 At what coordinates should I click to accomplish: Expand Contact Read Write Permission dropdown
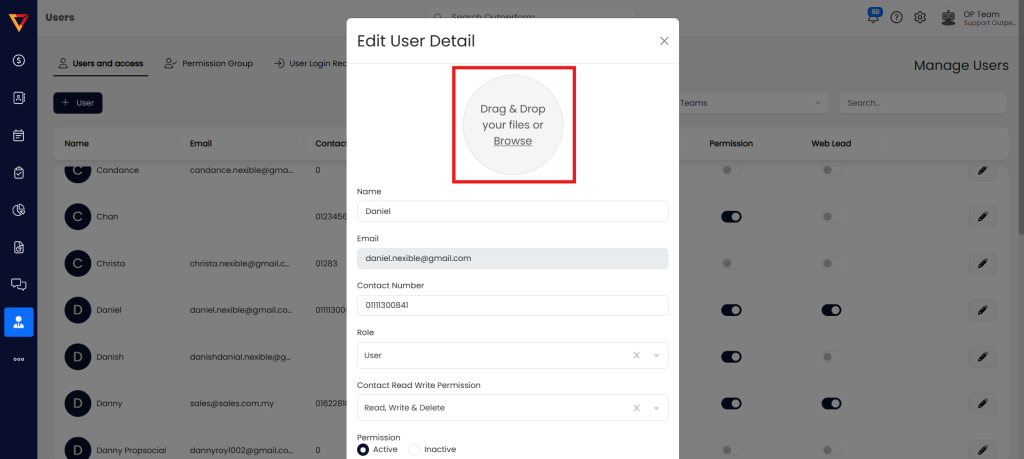pos(656,408)
